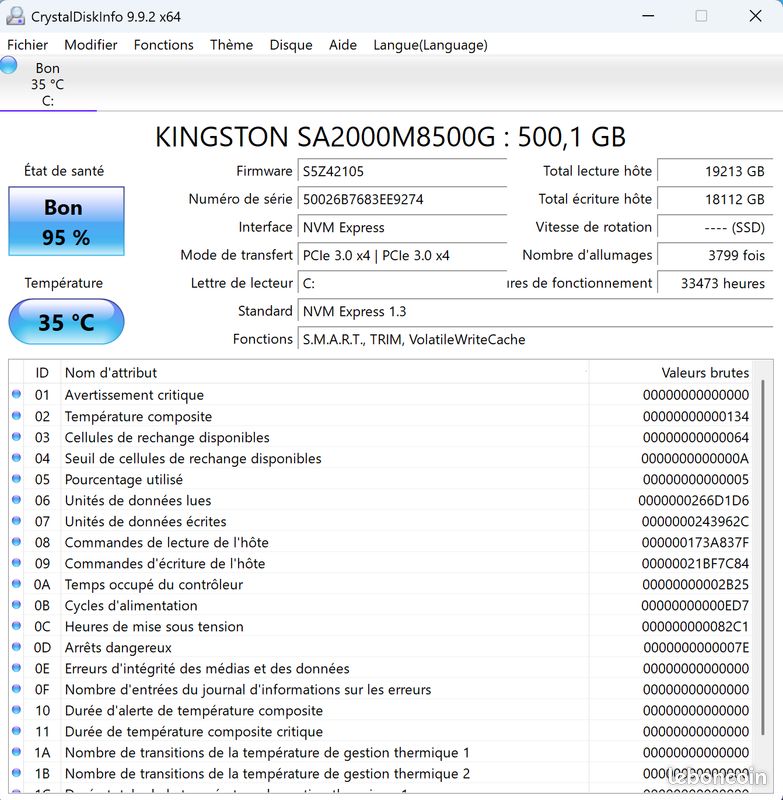The height and width of the screenshot is (800, 783).
Task: Click the Standard field NVM Express 1.3
Action: click(x=536, y=312)
